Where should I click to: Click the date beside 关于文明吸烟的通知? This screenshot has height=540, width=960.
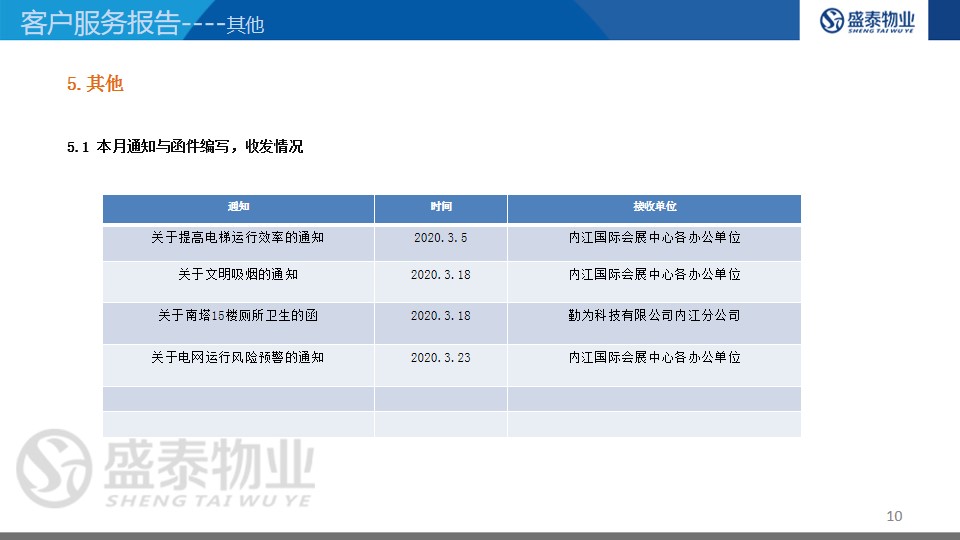[x=441, y=274]
